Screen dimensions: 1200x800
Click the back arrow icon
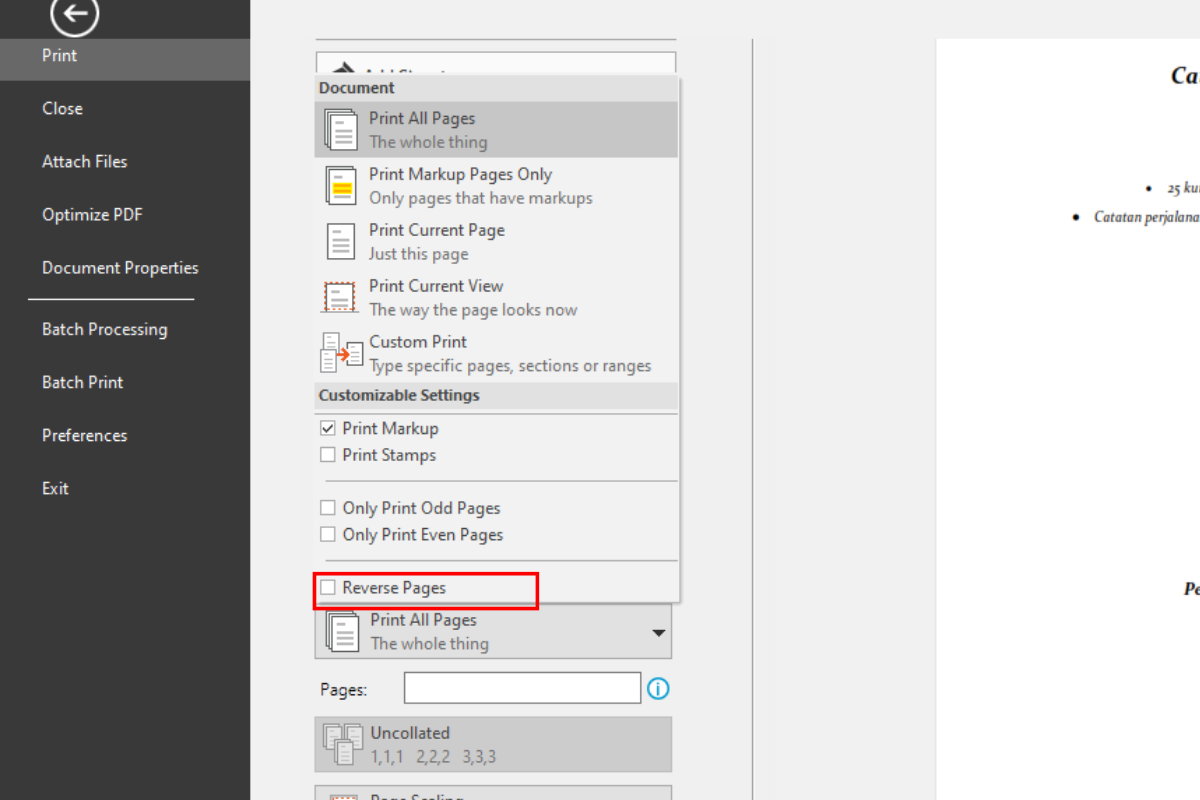coord(75,14)
